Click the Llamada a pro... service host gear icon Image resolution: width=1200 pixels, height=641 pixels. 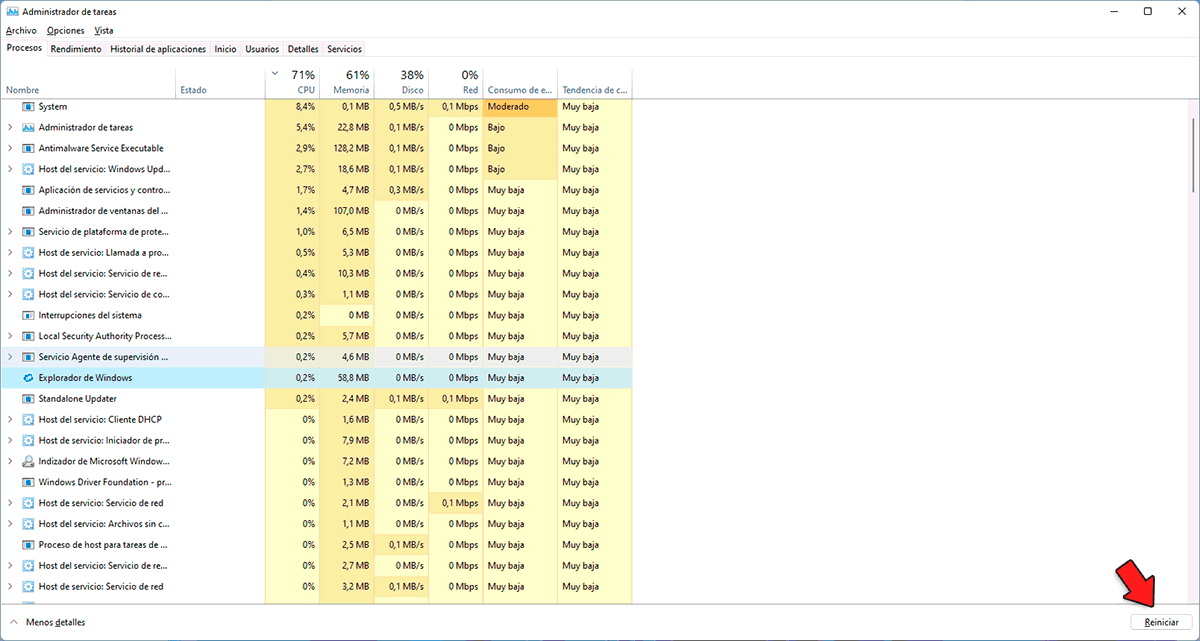click(28, 252)
